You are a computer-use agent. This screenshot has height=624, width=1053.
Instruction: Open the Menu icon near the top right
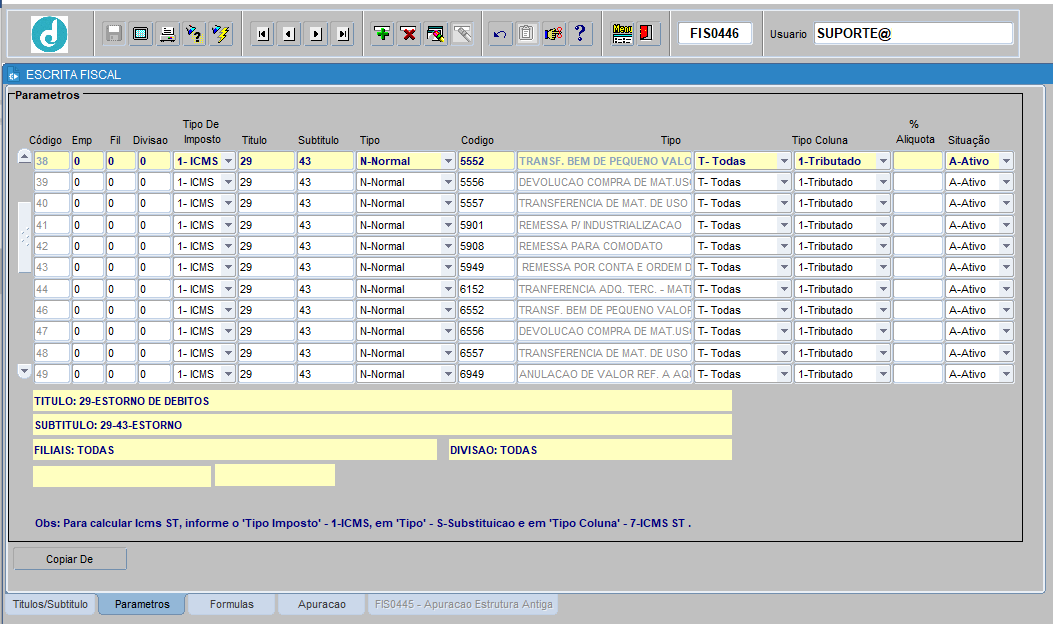click(621, 33)
